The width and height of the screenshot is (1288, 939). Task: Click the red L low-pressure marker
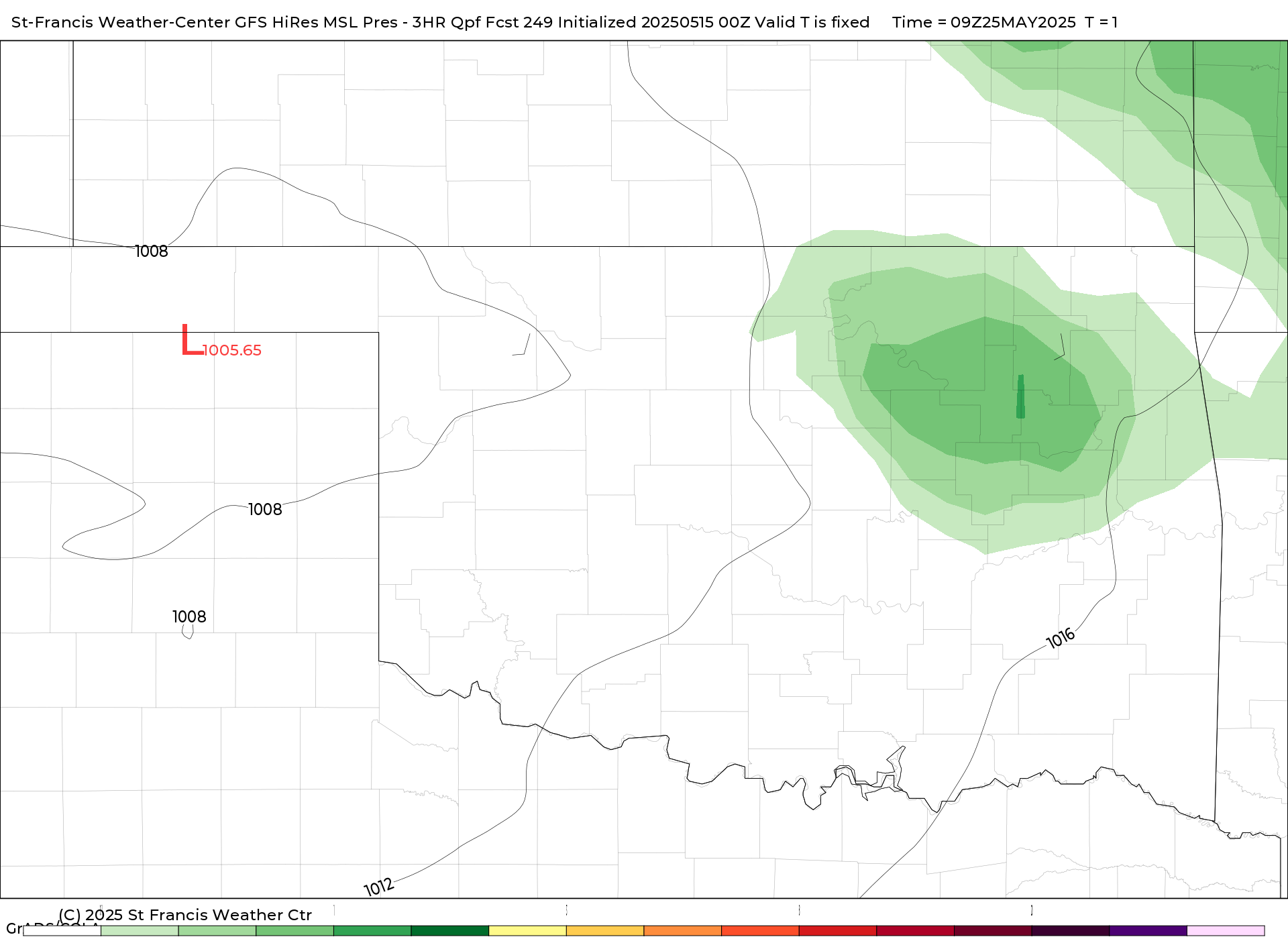(x=193, y=340)
